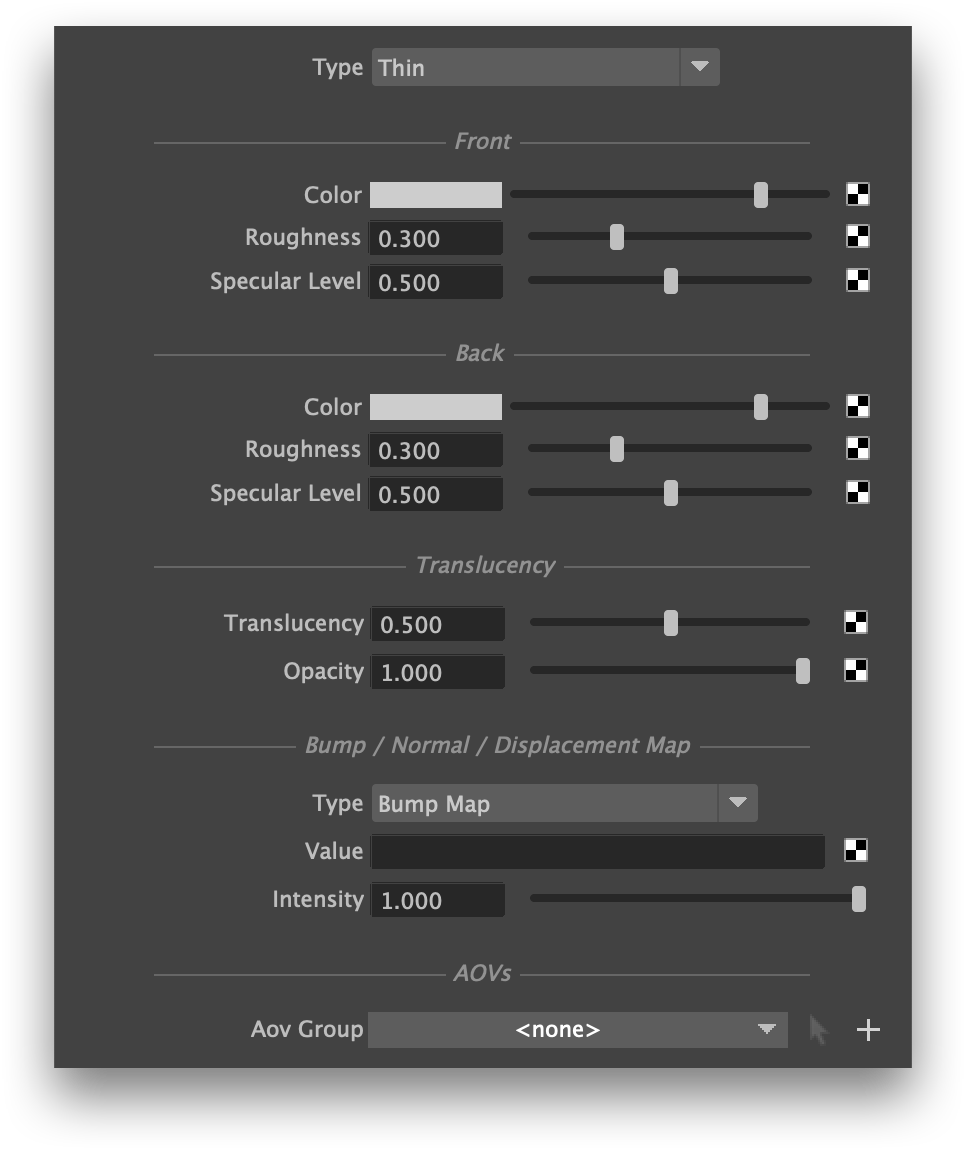Click the Front Specular Level value field
Screen dimensions: 966x1150
(436, 282)
